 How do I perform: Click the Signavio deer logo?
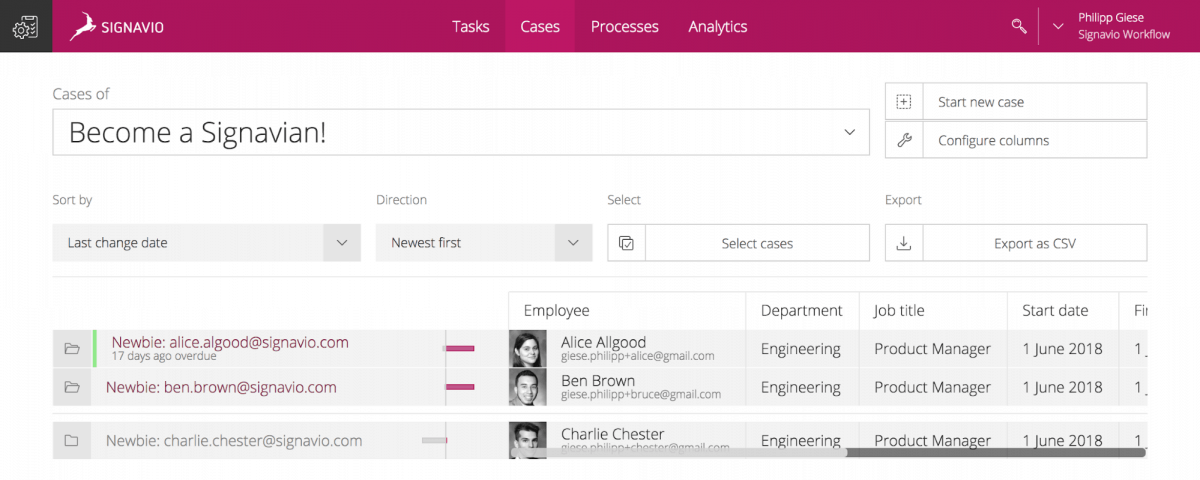click(83, 27)
